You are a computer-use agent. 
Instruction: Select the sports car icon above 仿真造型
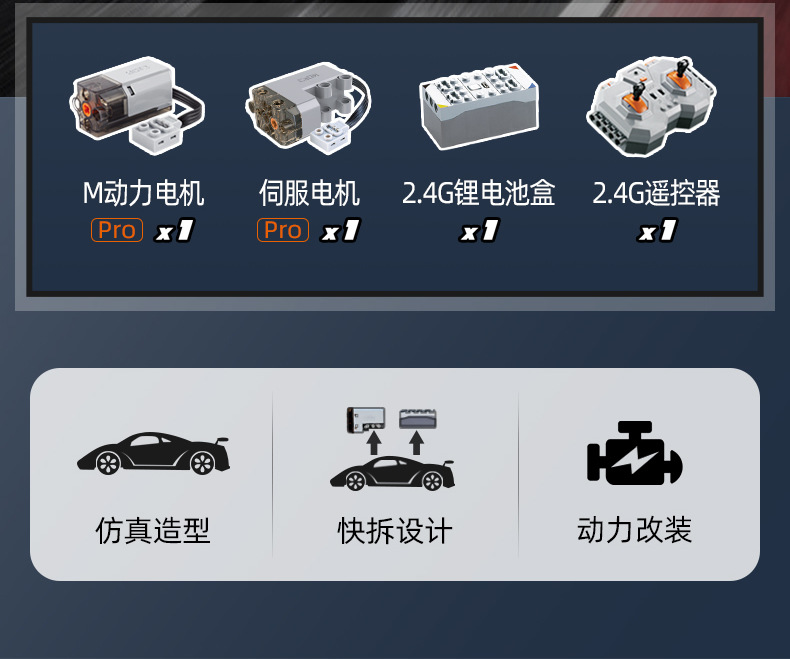pos(153,453)
